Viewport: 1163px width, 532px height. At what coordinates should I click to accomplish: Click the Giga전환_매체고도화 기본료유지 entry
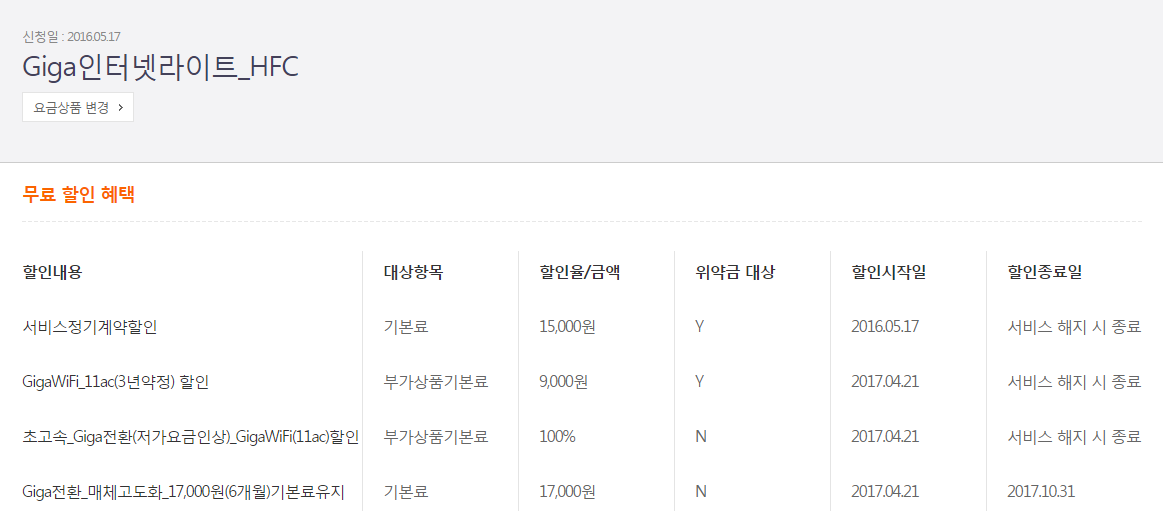click(184, 492)
